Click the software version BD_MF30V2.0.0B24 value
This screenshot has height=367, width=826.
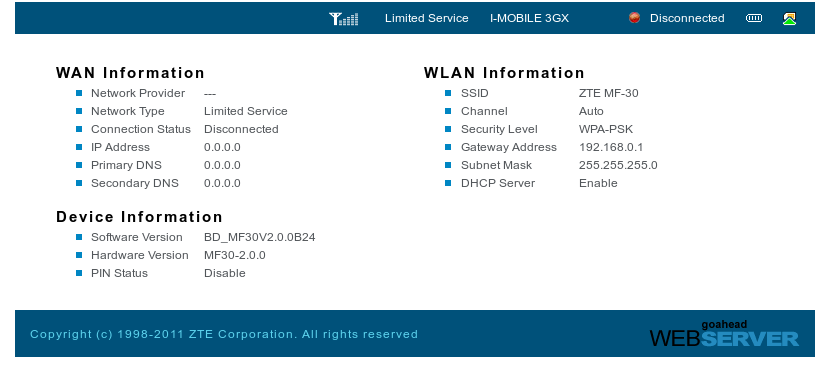pyautogui.click(x=260, y=237)
